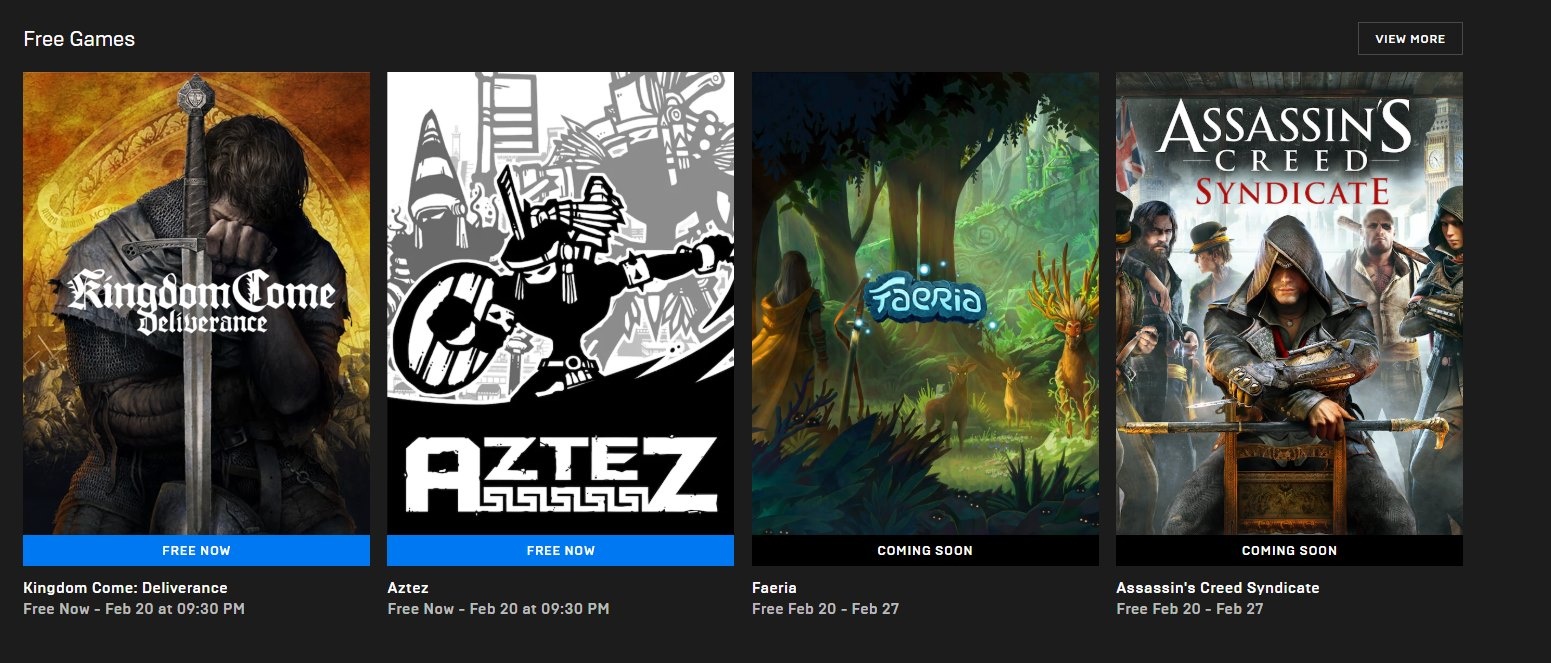Click the Free Games section heading

pyautogui.click(x=79, y=39)
